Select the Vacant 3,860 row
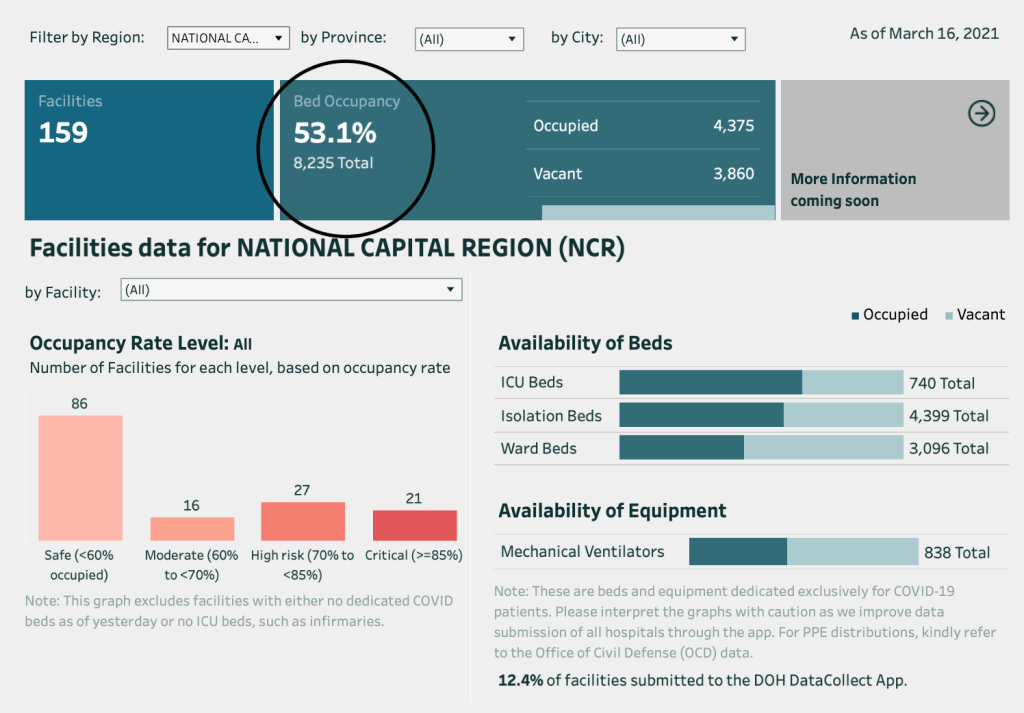This screenshot has width=1024, height=713. point(643,174)
